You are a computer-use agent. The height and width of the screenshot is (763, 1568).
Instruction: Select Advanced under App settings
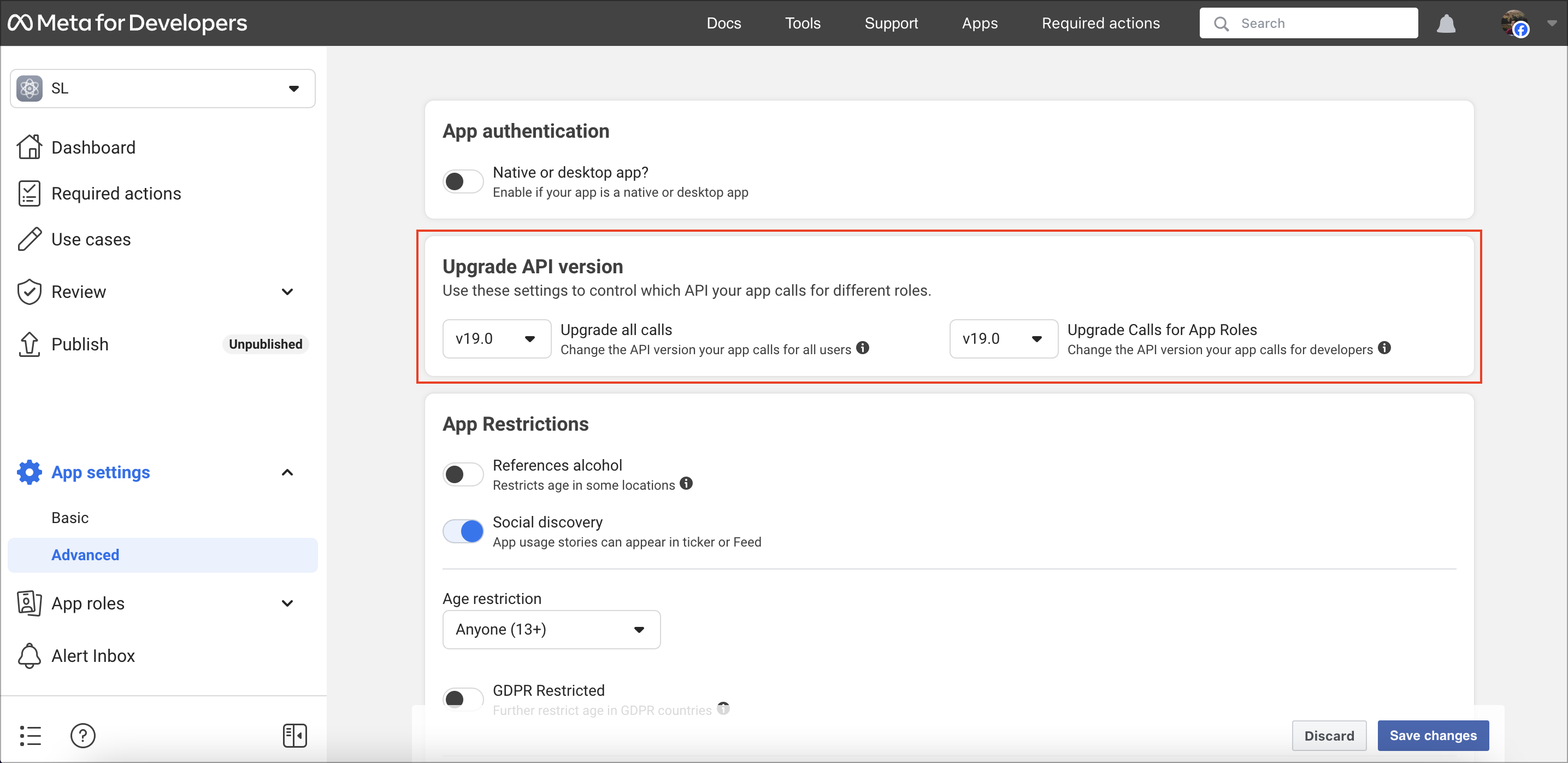coord(162,555)
